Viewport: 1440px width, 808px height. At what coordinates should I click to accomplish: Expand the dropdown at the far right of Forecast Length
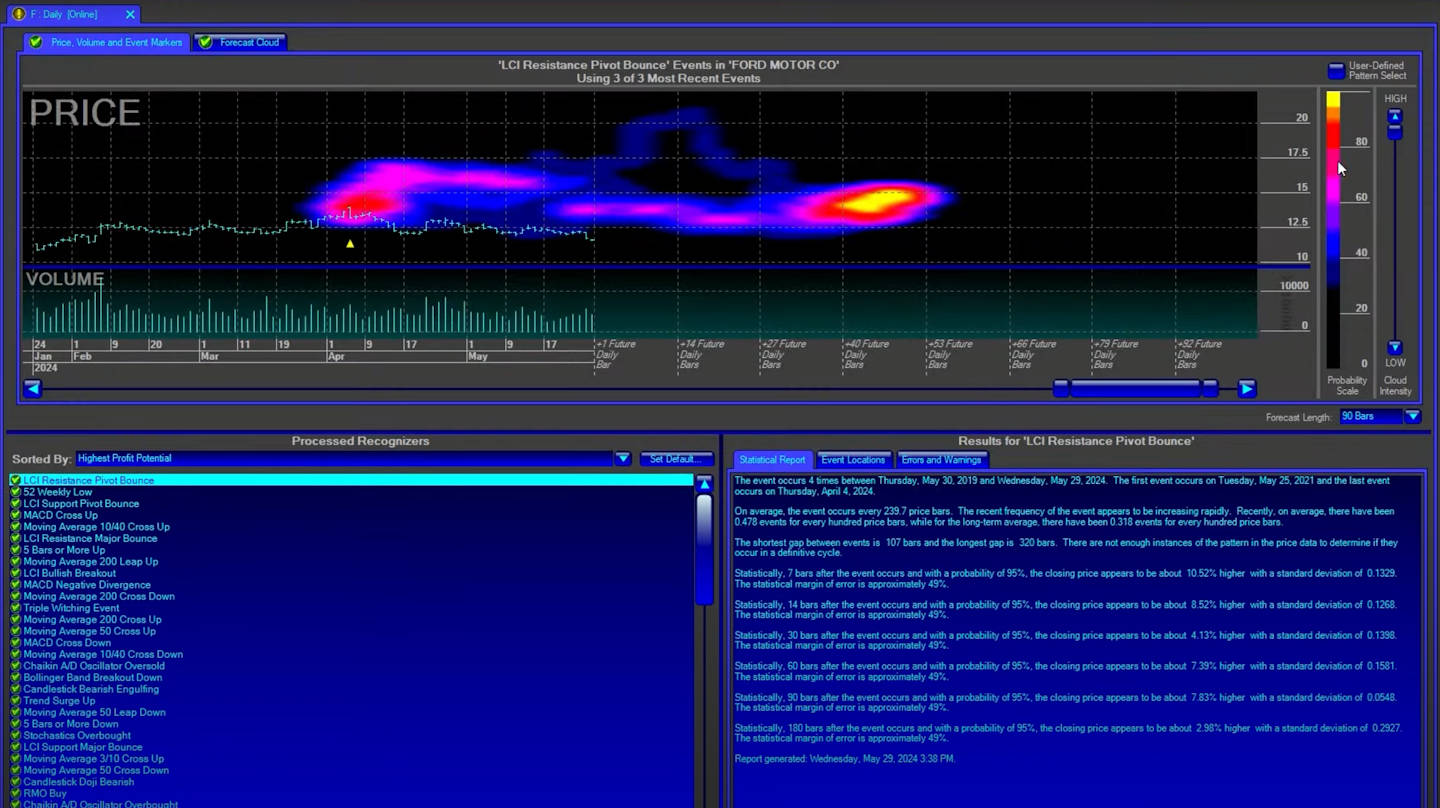[1412, 416]
